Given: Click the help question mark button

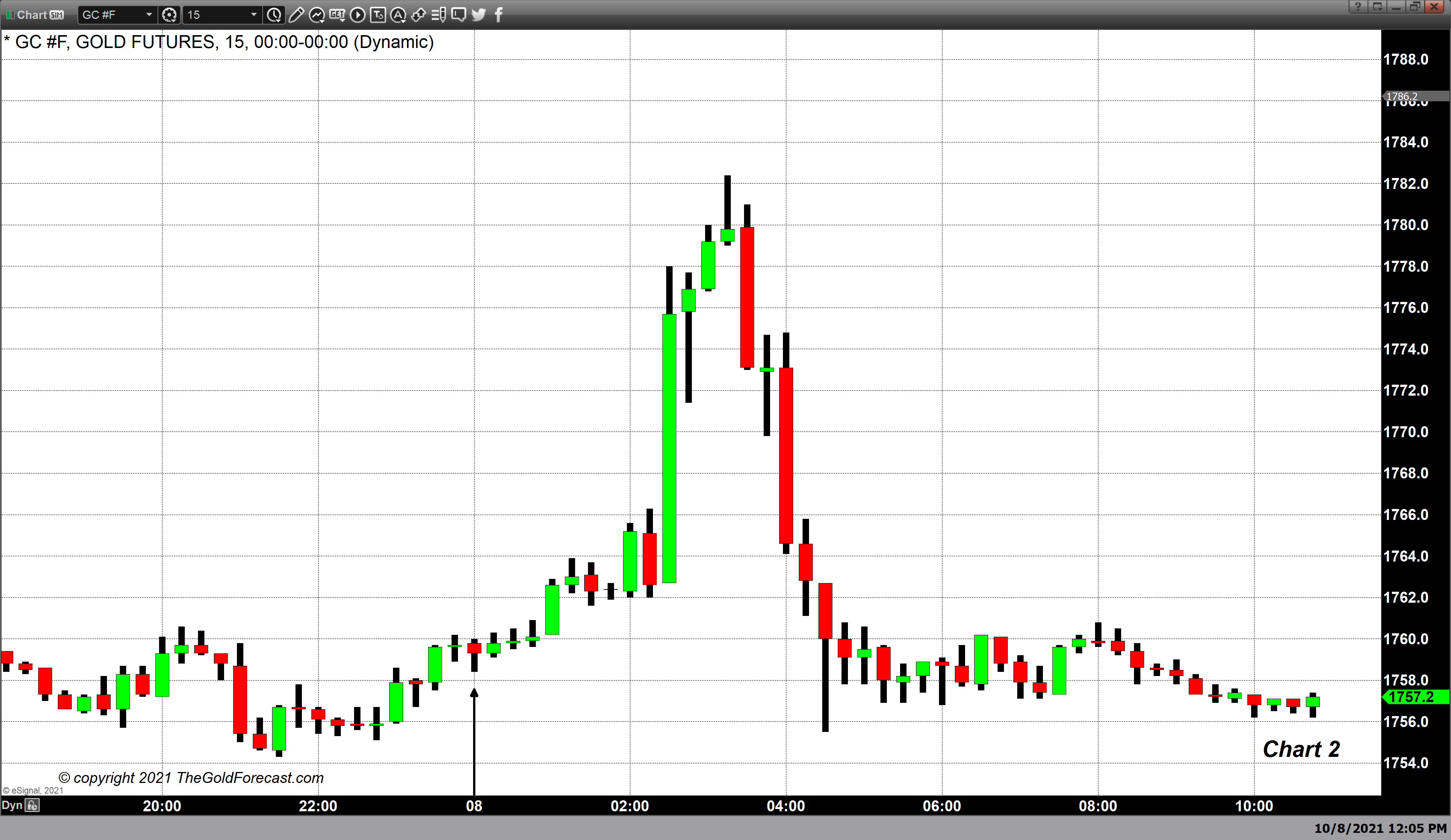Looking at the screenshot, I should point(1358,7).
